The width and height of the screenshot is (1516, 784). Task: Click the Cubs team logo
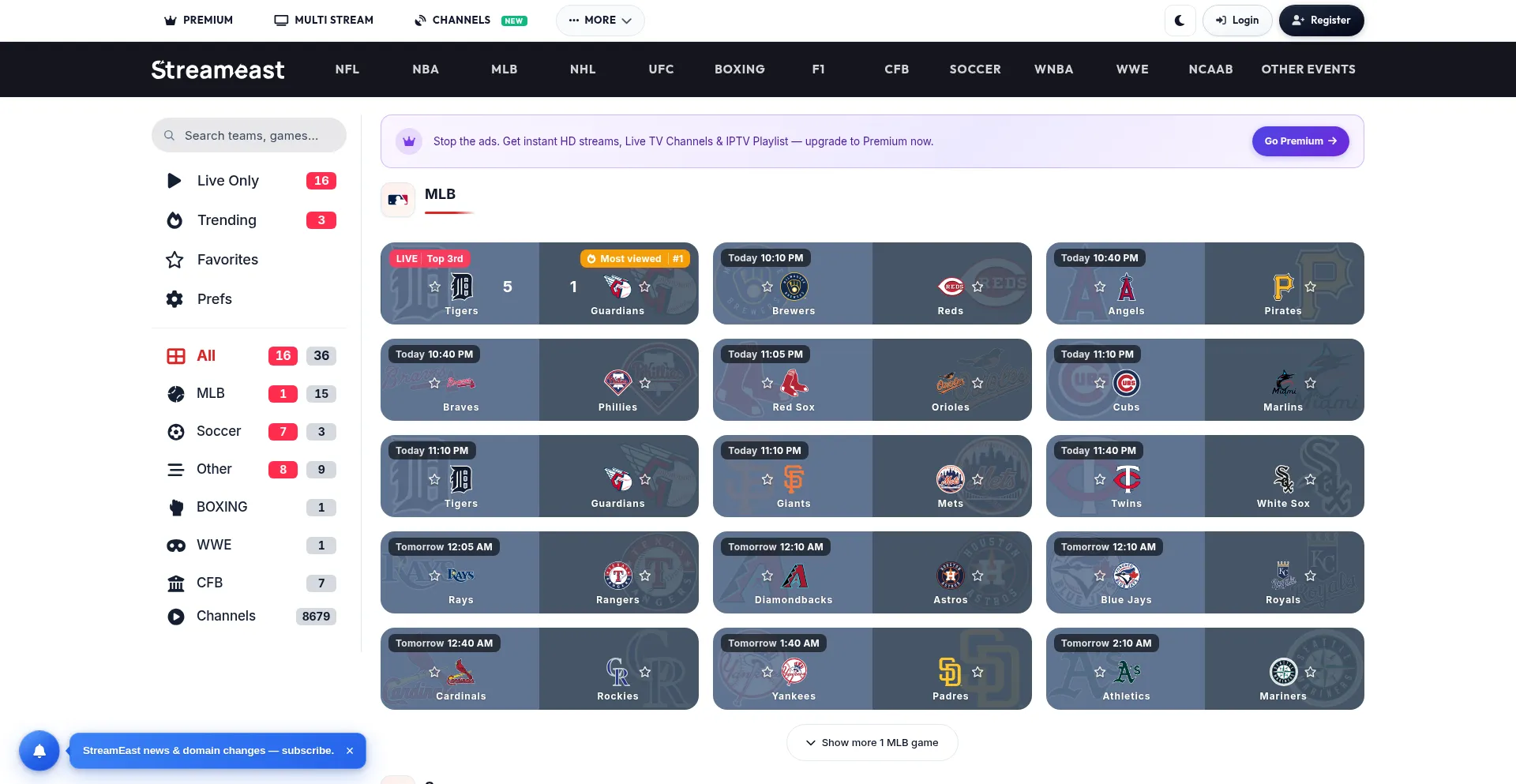pyautogui.click(x=1127, y=383)
